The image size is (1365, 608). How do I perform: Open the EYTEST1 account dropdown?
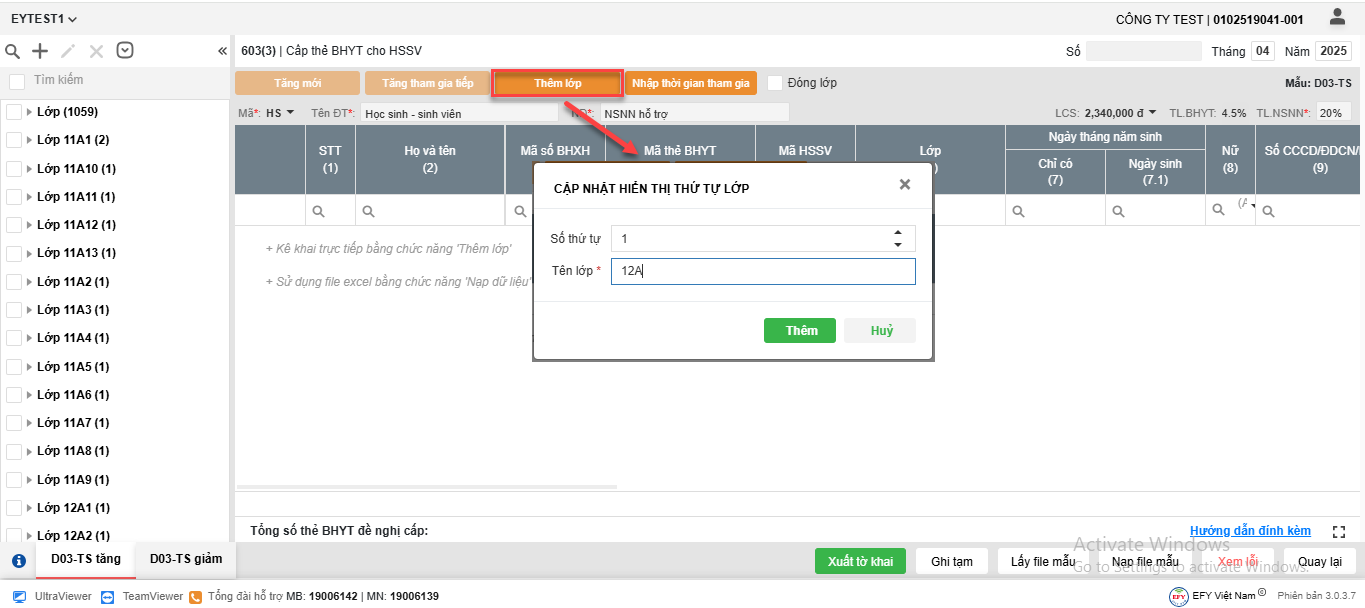point(44,19)
